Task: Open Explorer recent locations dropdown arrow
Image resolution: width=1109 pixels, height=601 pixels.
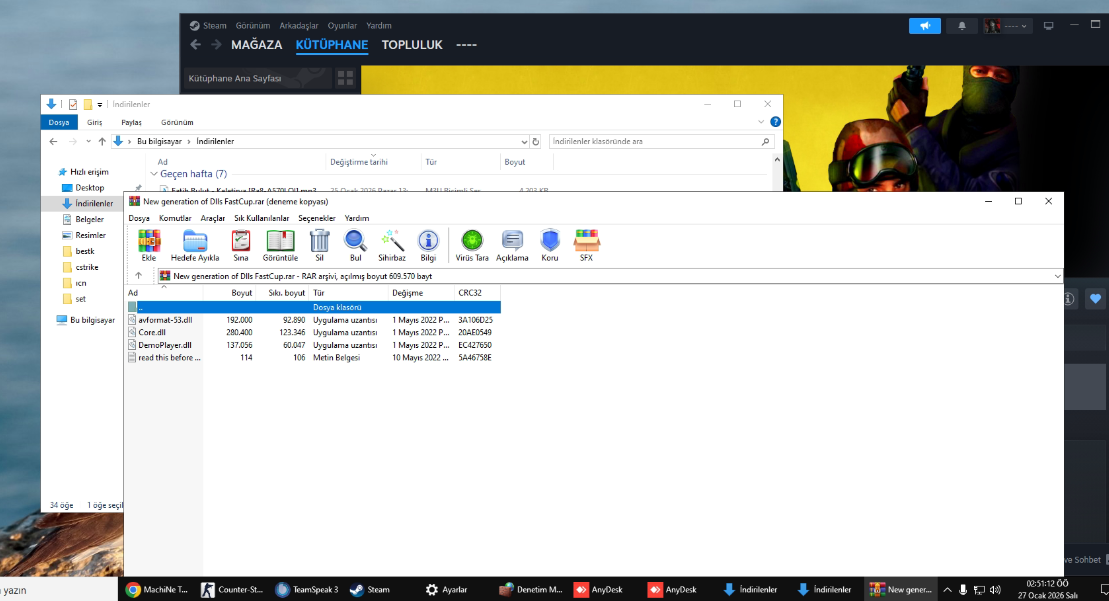Action: [x=88, y=141]
